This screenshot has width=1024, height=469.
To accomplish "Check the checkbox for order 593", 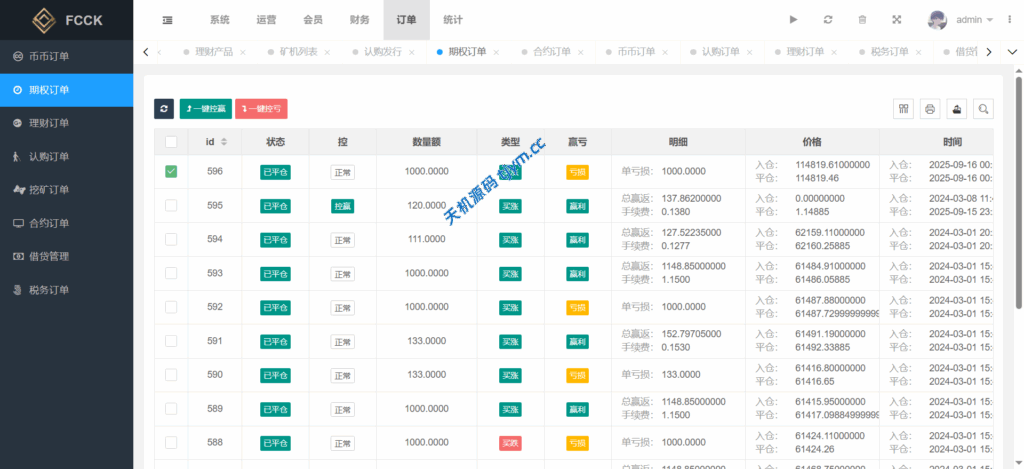I will pos(171,273).
